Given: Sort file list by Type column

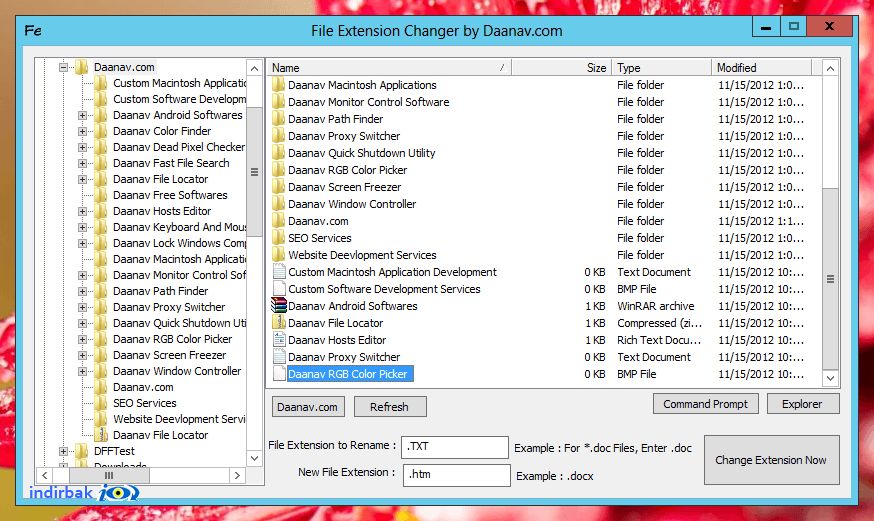Looking at the screenshot, I should pyautogui.click(x=662, y=67).
